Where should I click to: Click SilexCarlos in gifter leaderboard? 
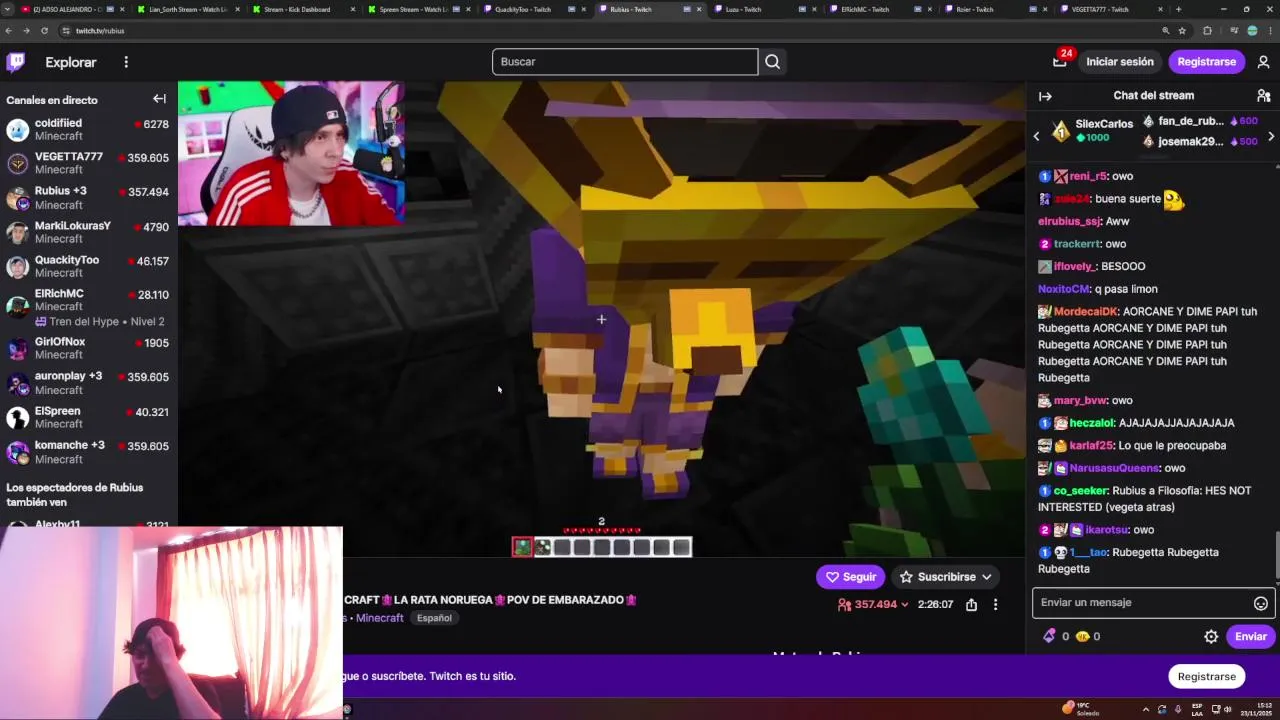coord(1104,124)
